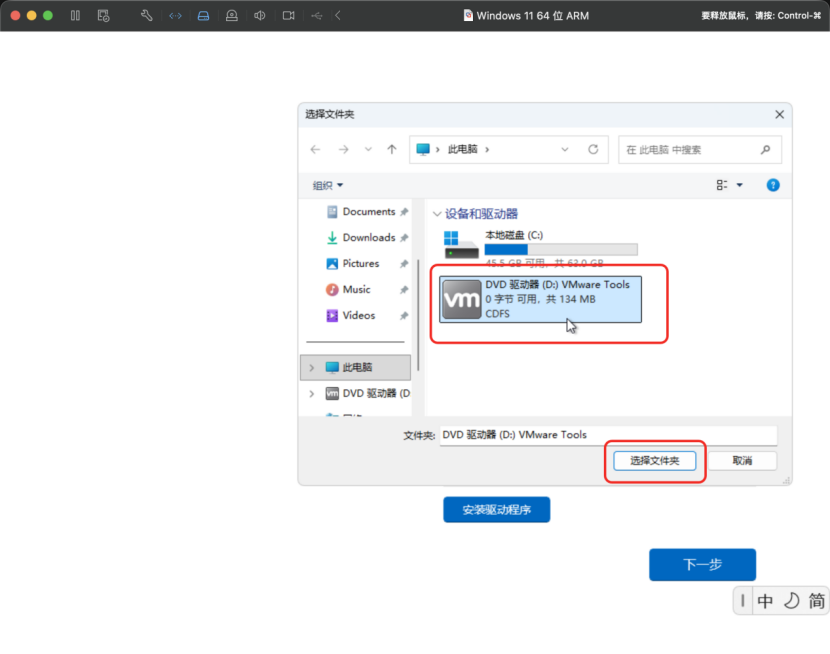Switch IME language via 中 indicator
Image resolution: width=830 pixels, height=654 pixels.
(765, 601)
